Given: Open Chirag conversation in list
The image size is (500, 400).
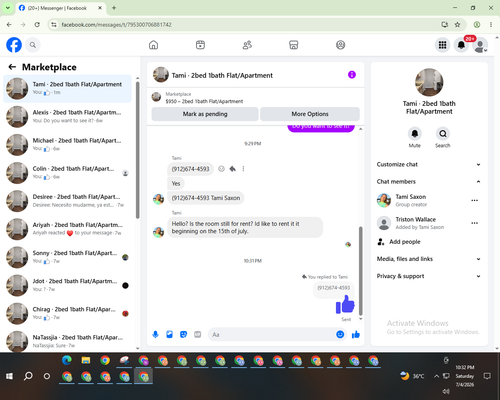Looking at the screenshot, I should (67, 314).
